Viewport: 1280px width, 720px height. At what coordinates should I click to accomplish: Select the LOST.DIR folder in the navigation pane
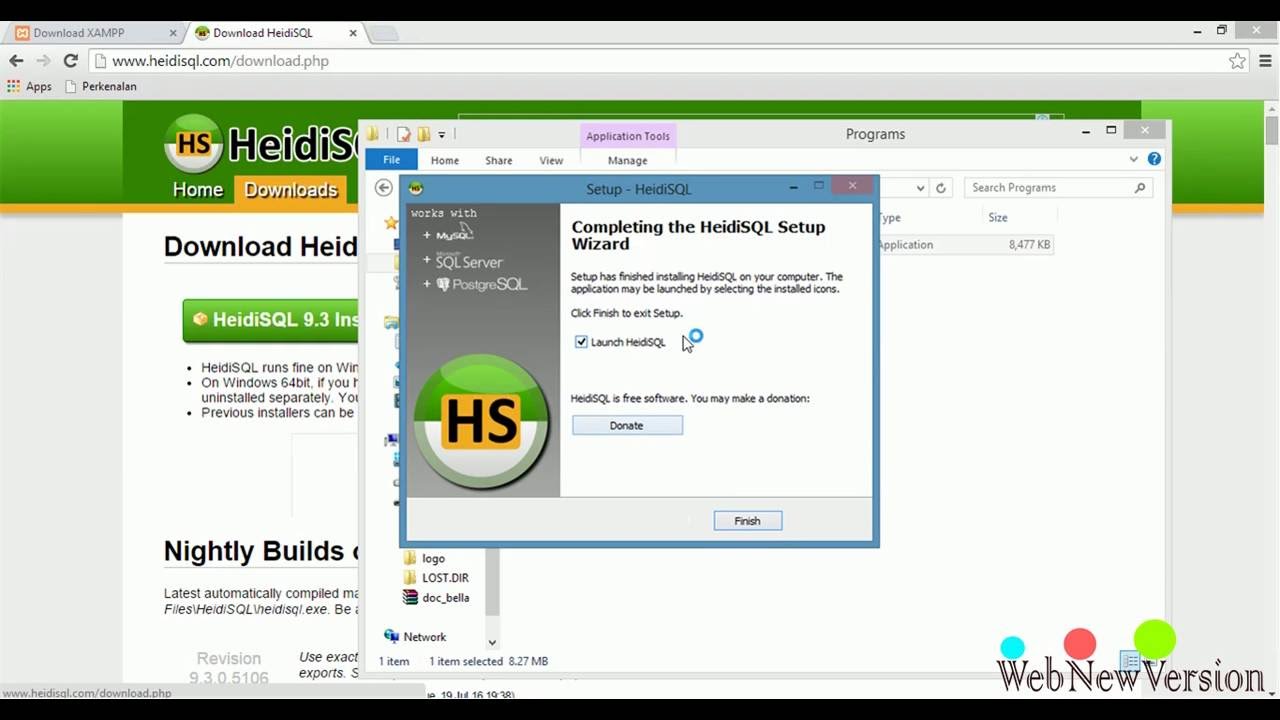[445, 578]
